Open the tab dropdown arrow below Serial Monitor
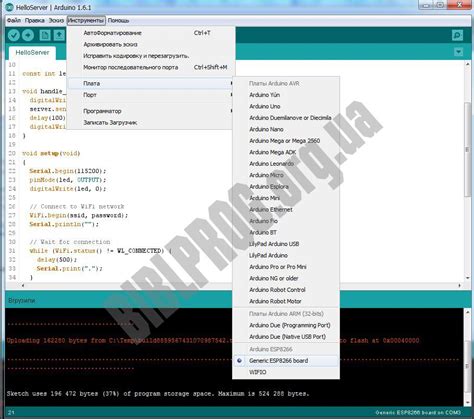The width and height of the screenshot is (474, 419). [x=459, y=52]
